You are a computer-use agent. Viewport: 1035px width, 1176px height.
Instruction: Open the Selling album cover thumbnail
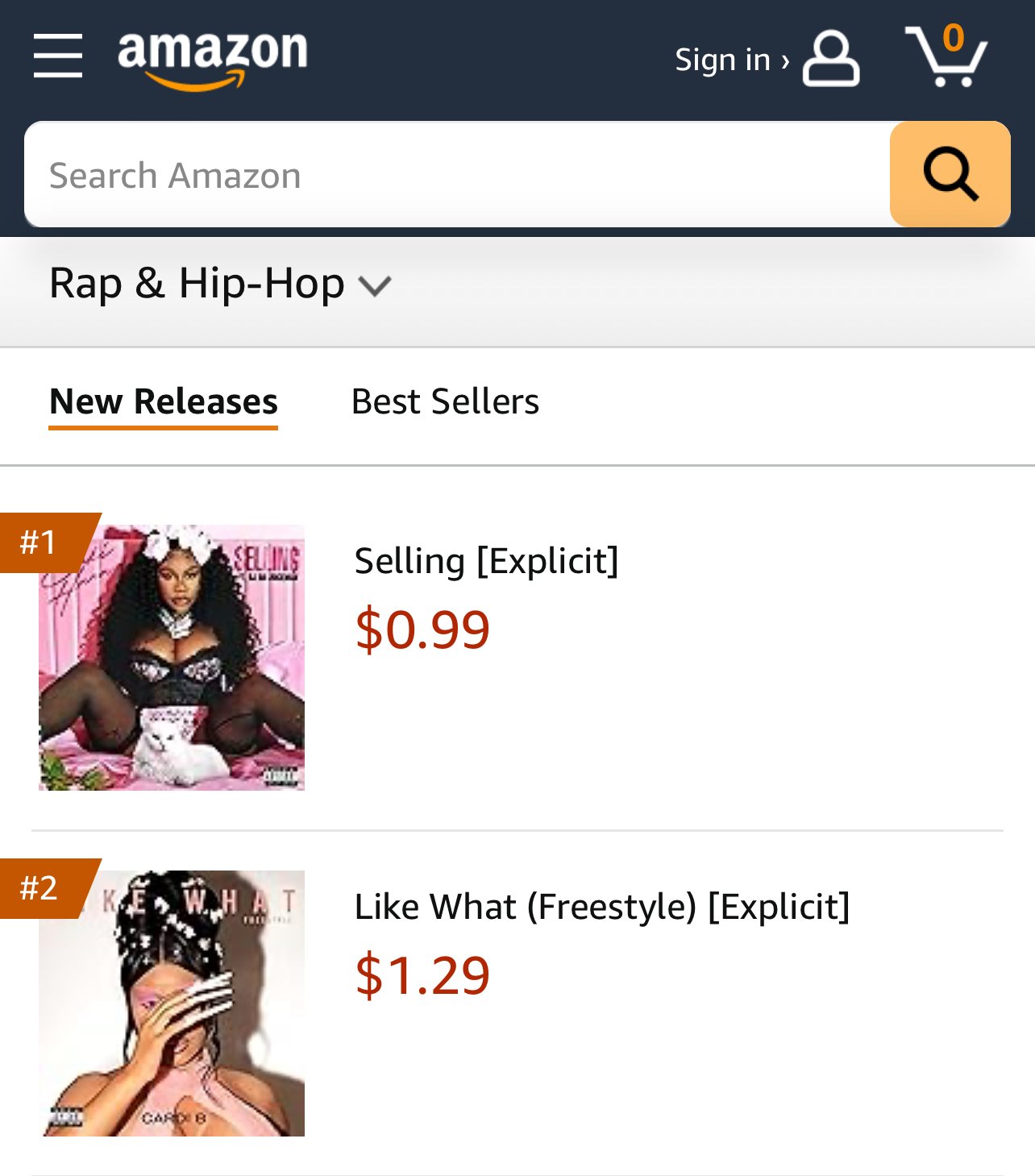pos(172,658)
